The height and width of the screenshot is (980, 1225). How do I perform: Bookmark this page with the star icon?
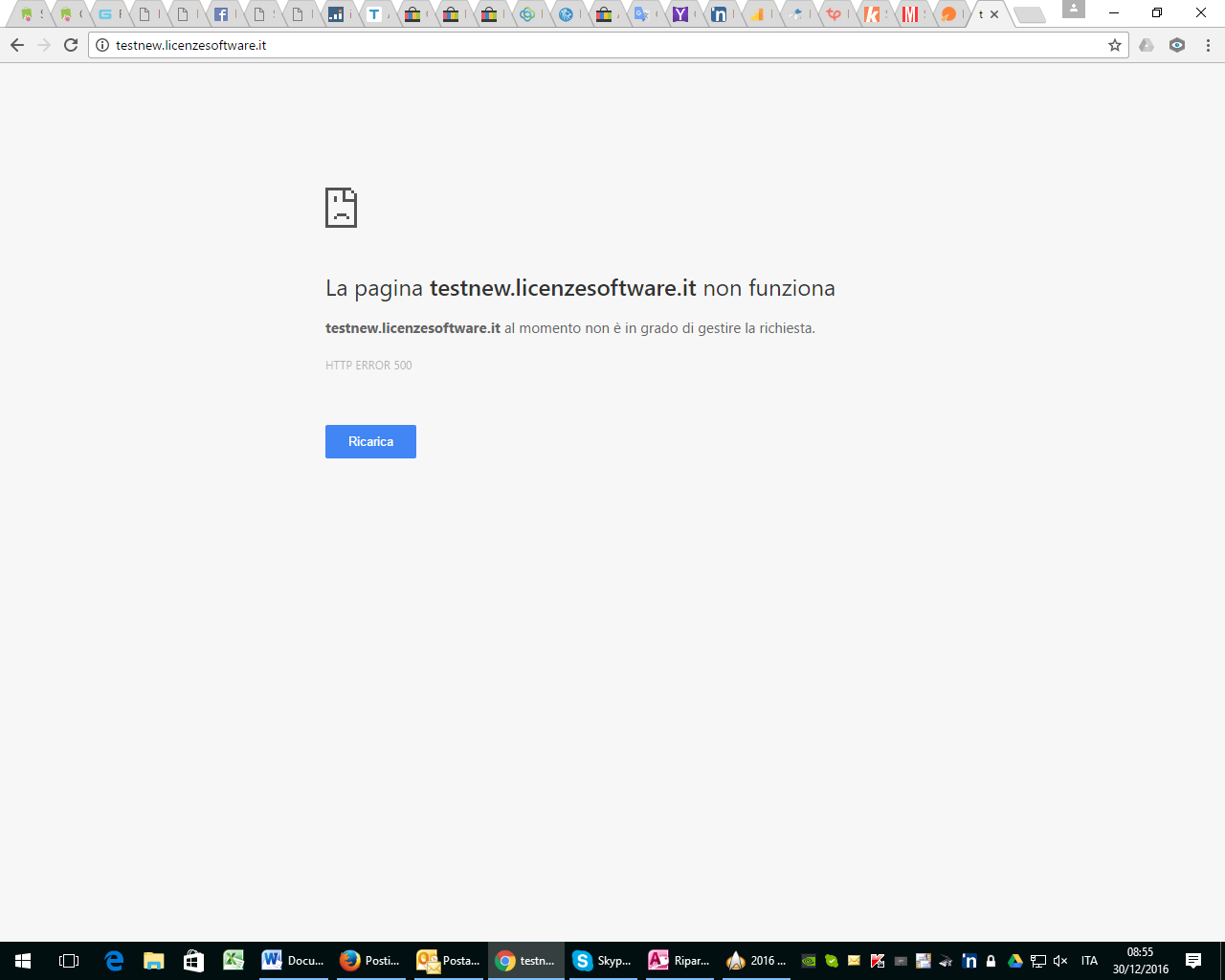coord(1115,45)
